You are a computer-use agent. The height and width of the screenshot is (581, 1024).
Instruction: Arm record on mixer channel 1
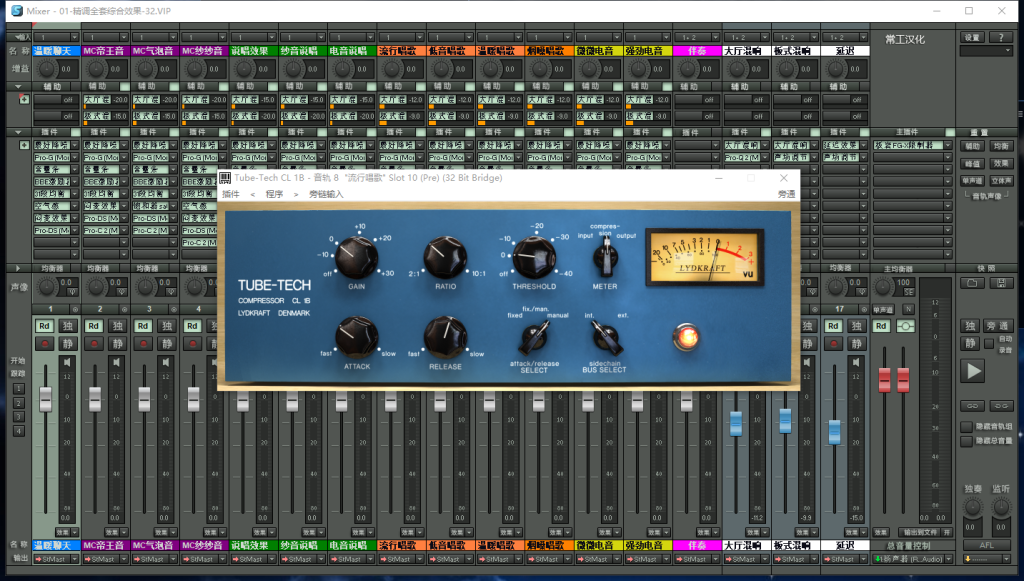[x=45, y=343]
